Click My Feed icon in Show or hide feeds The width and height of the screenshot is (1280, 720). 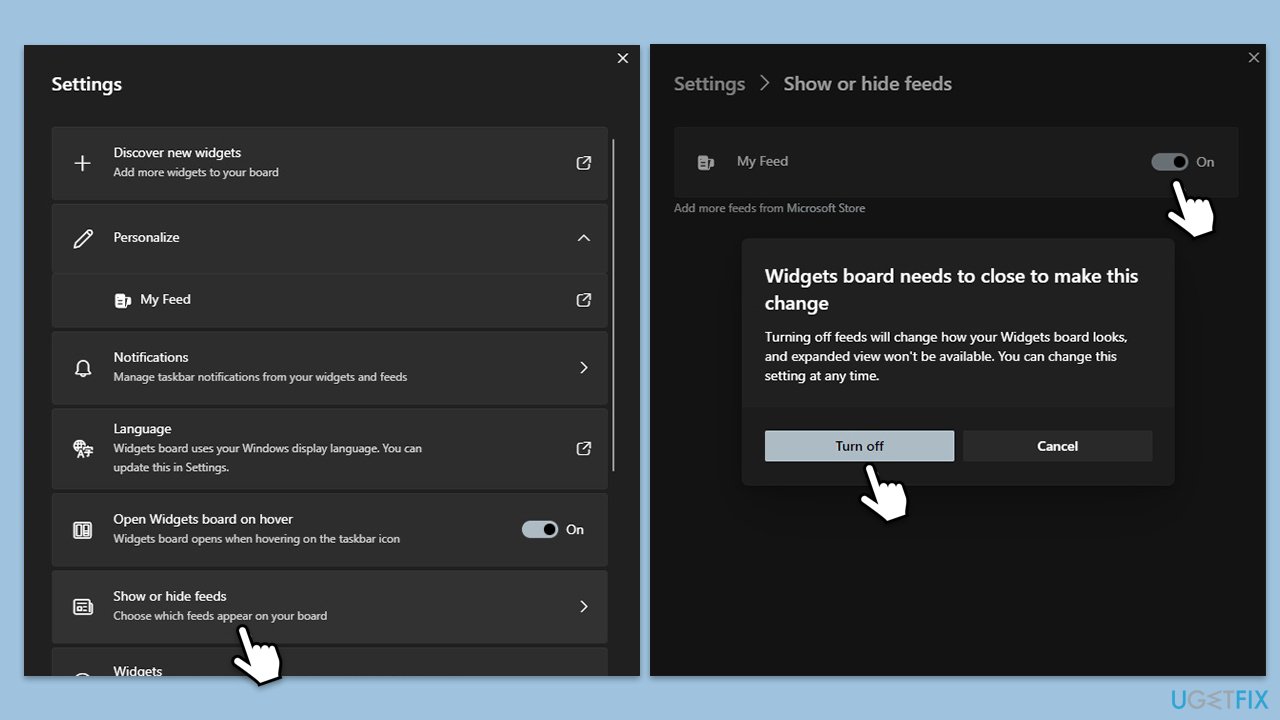point(706,162)
